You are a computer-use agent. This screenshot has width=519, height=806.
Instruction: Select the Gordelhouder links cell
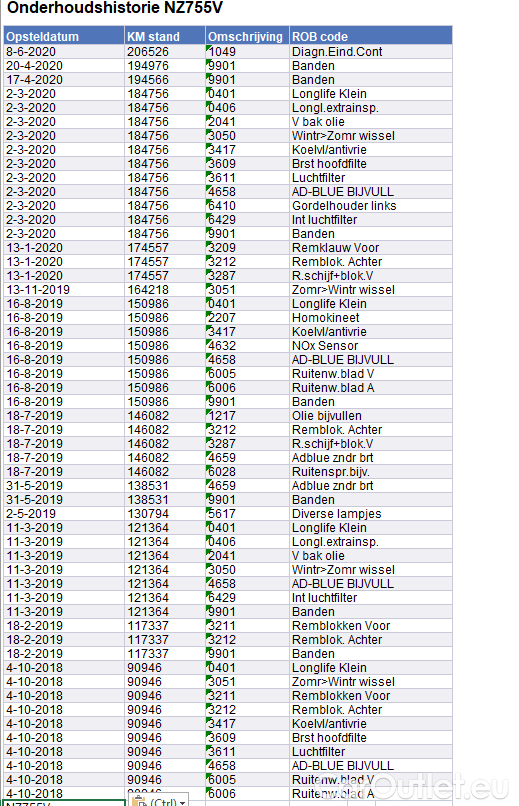(x=370, y=206)
